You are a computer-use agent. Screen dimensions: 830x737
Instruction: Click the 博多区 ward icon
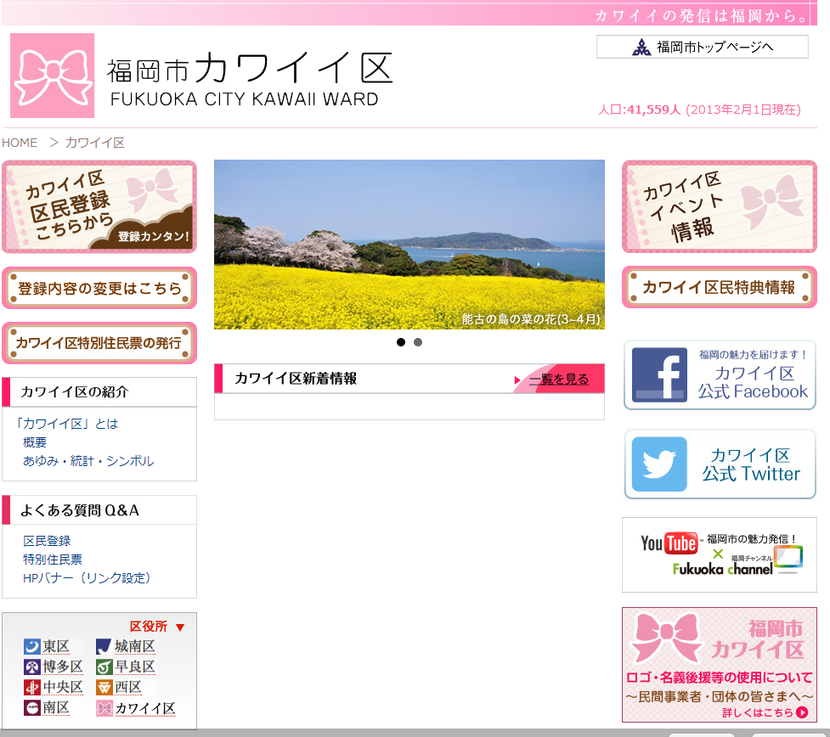tap(32, 667)
